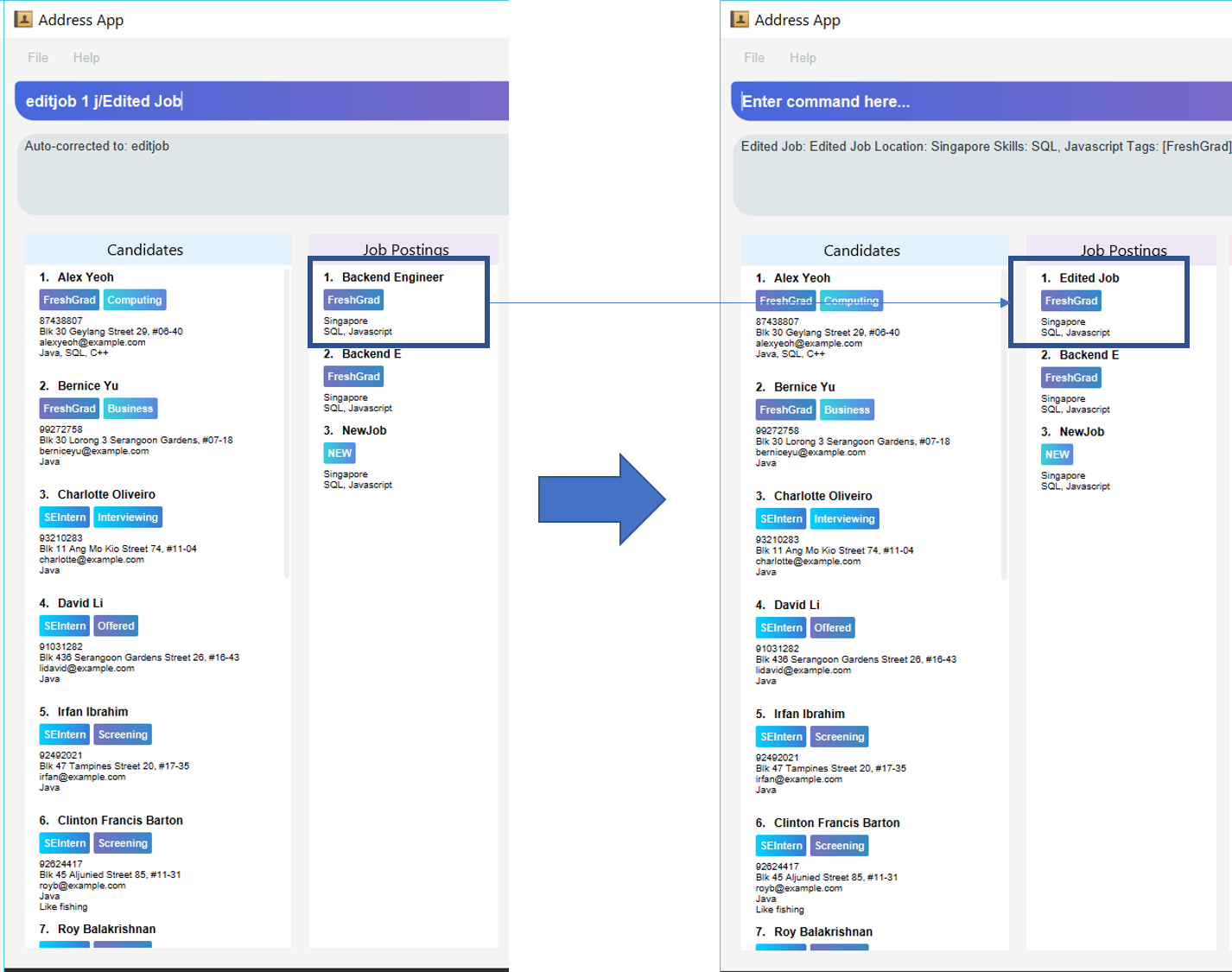Click 'Like fishing' remark in left window
The image size is (1232, 972).
(63, 907)
